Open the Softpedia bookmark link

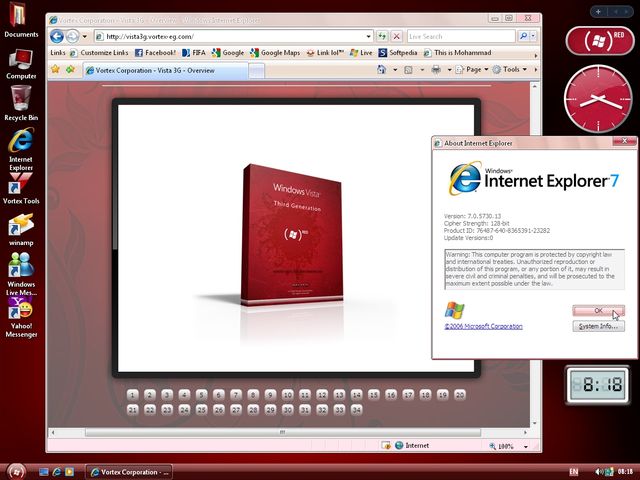pyautogui.click(x=398, y=53)
